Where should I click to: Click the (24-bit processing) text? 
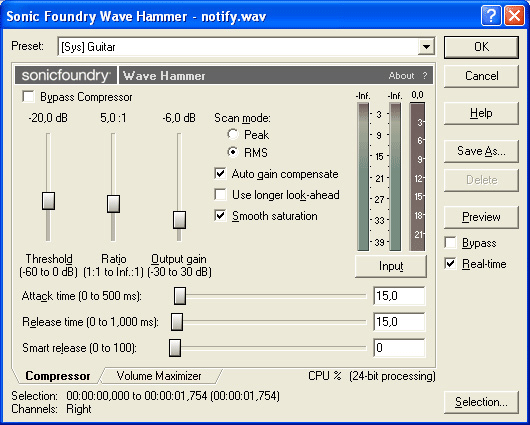(x=392, y=376)
